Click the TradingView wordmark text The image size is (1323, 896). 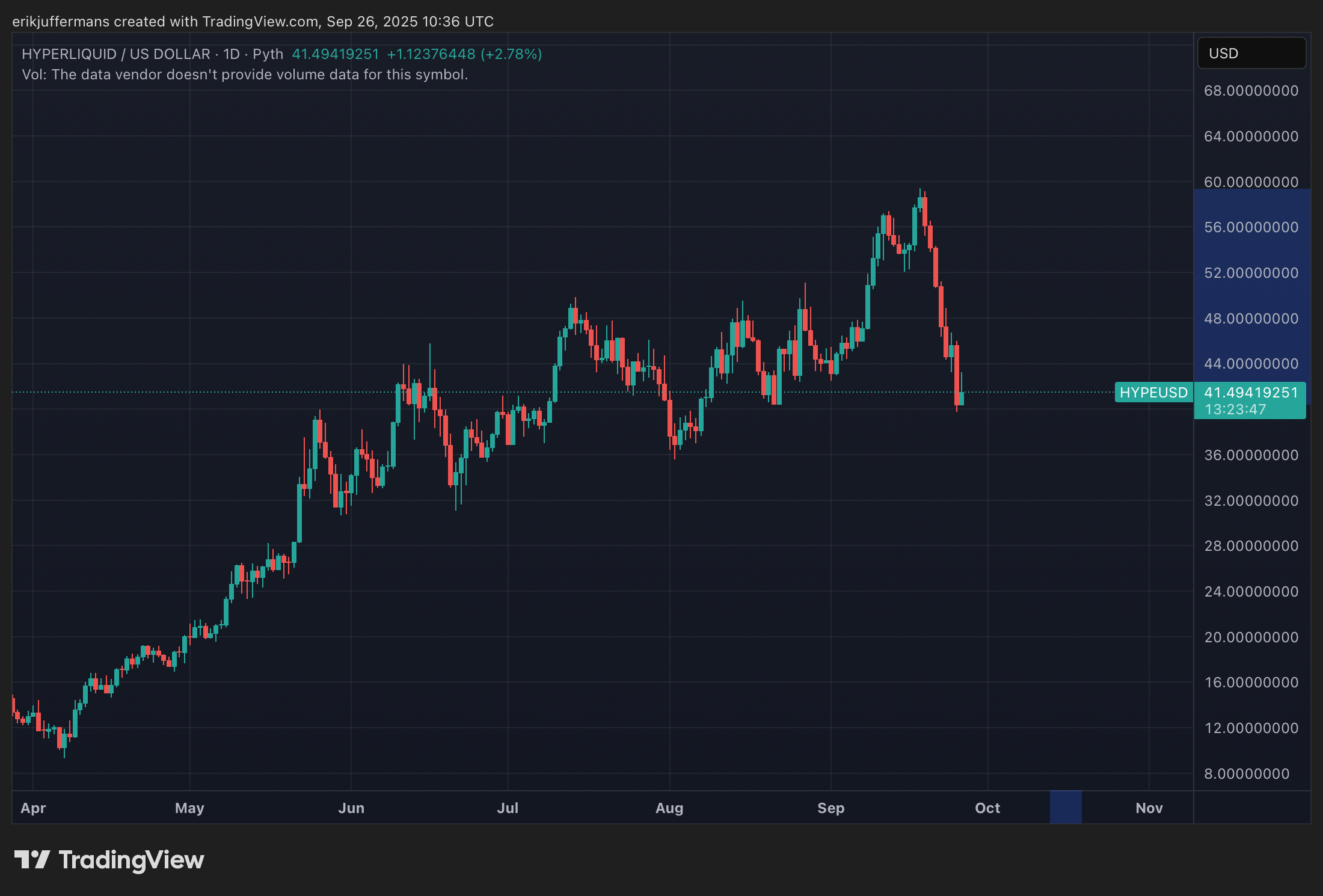131,860
